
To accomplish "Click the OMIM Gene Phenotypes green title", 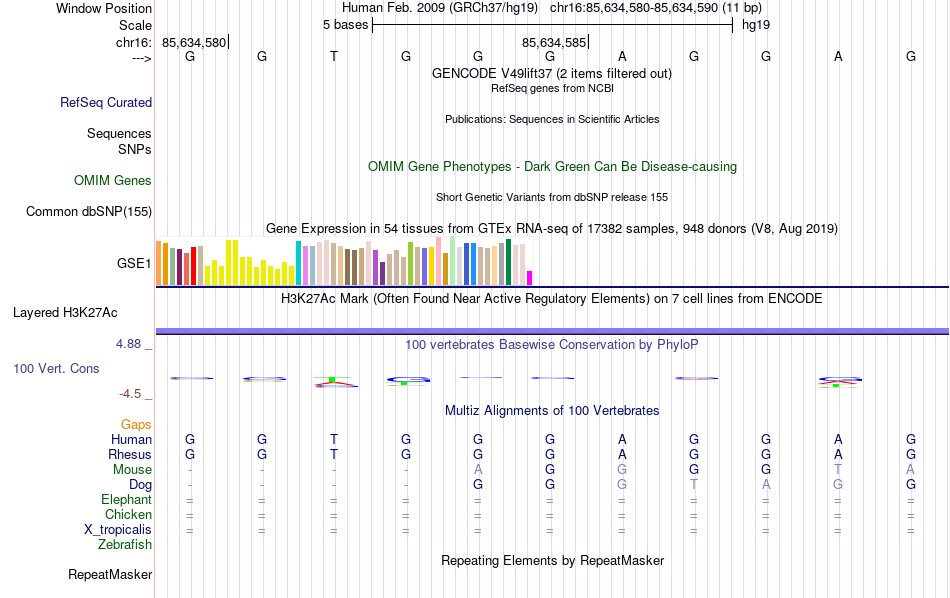I will coord(552,167).
